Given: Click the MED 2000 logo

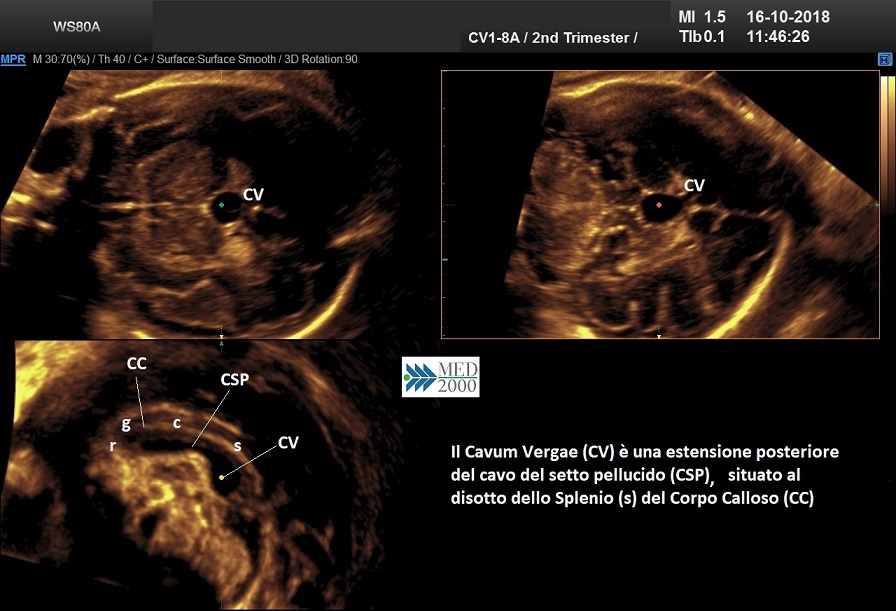Looking at the screenshot, I should tap(440, 377).
